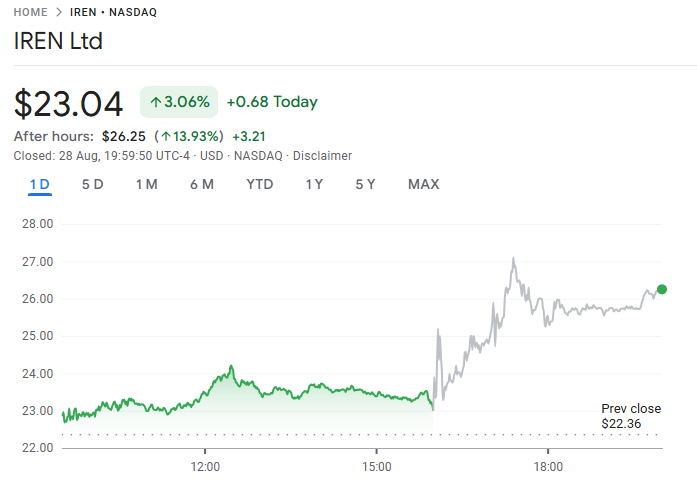This screenshot has width=697, height=497.
Task: Click the 18:00 time axis label
Action: (548, 467)
